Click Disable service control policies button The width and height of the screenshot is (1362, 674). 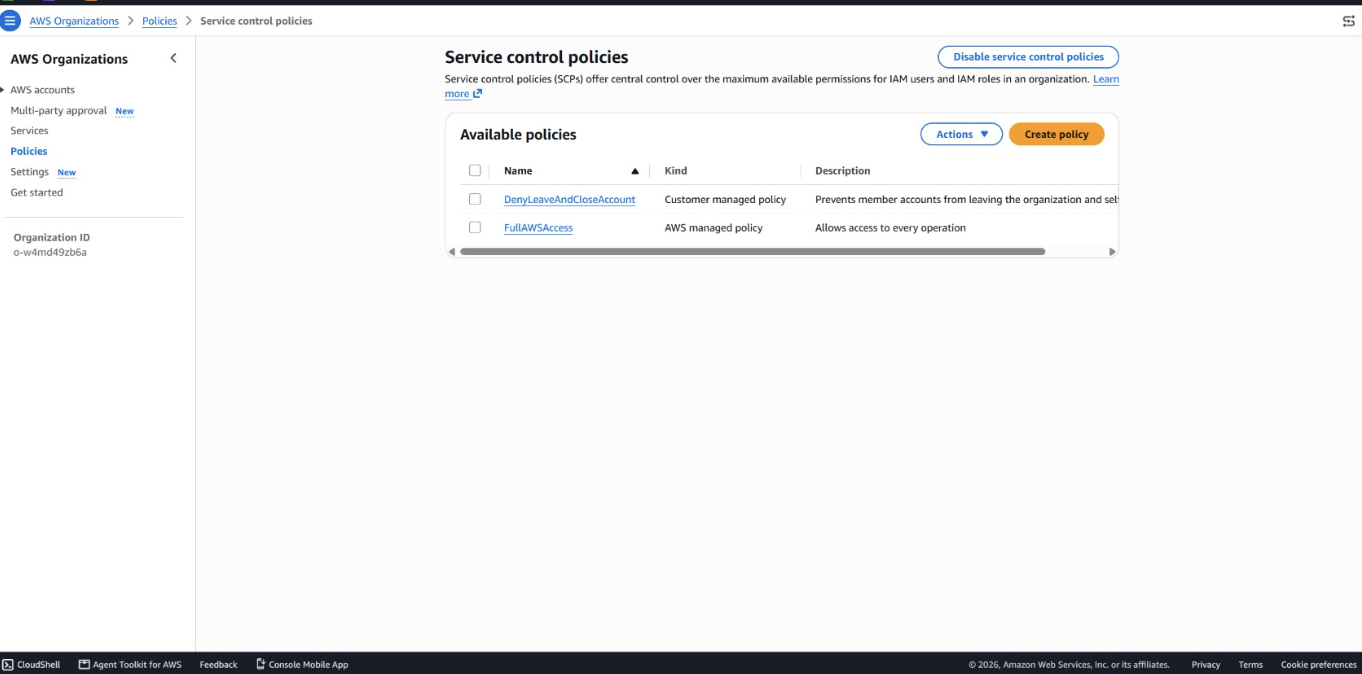click(x=1028, y=57)
